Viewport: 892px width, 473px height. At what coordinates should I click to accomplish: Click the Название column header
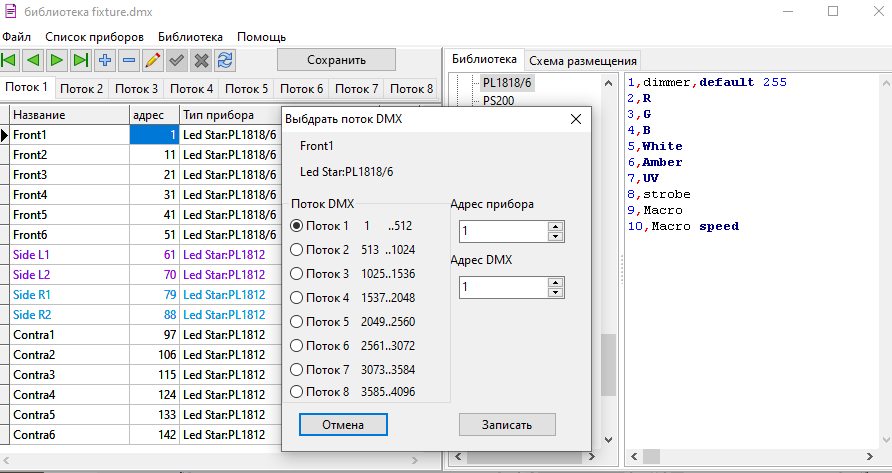pyautogui.click(x=70, y=115)
